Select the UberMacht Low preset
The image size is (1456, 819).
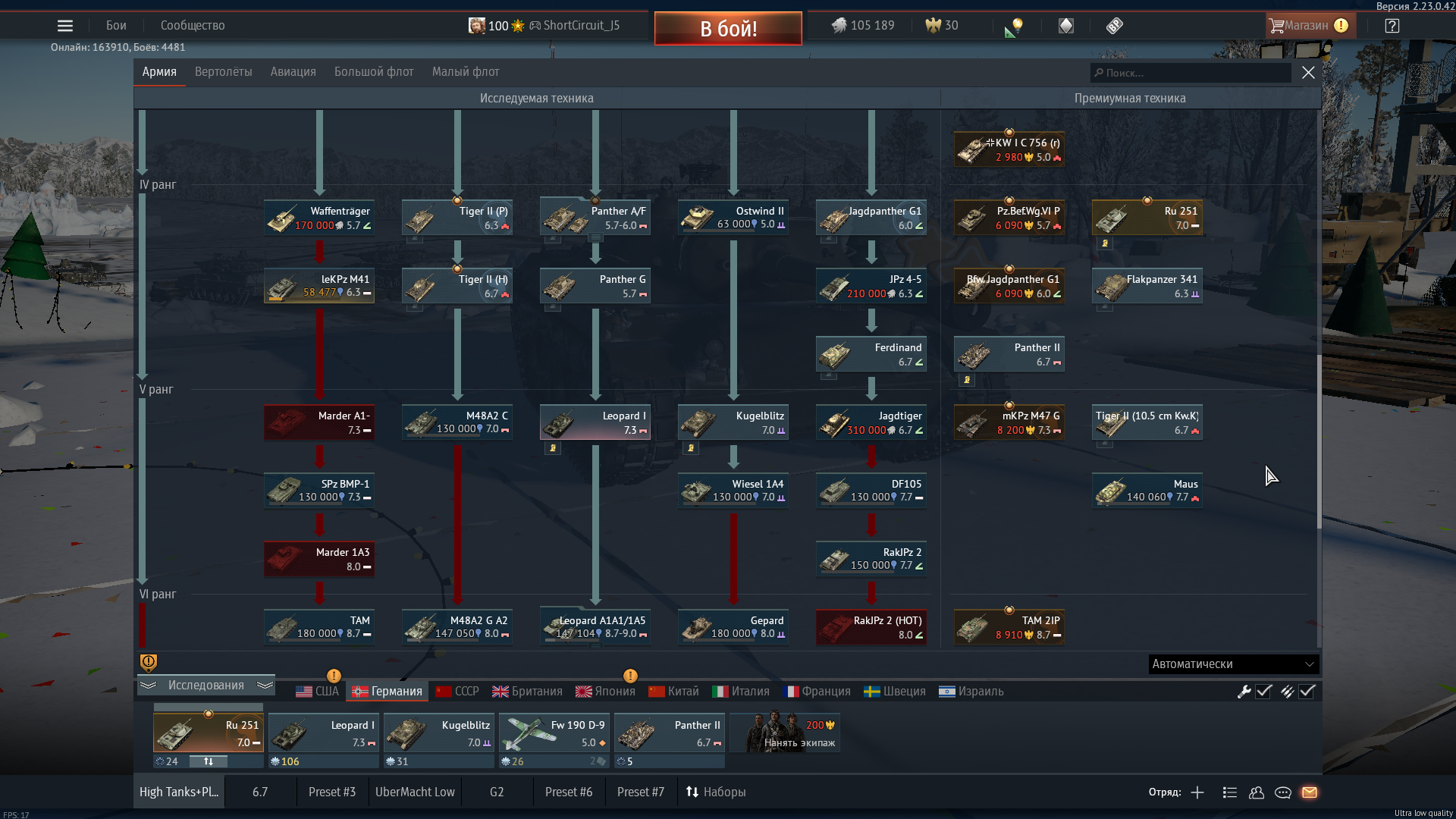tap(415, 792)
